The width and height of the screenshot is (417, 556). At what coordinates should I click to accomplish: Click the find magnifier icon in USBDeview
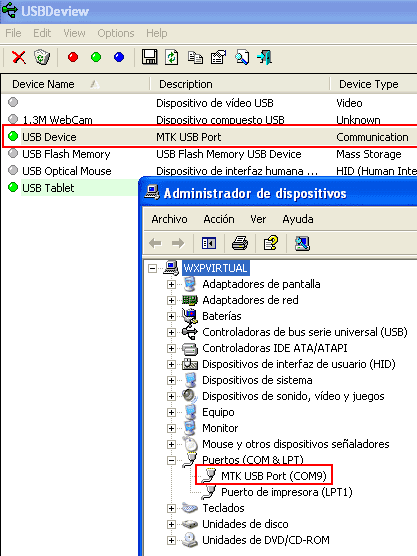(242, 57)
